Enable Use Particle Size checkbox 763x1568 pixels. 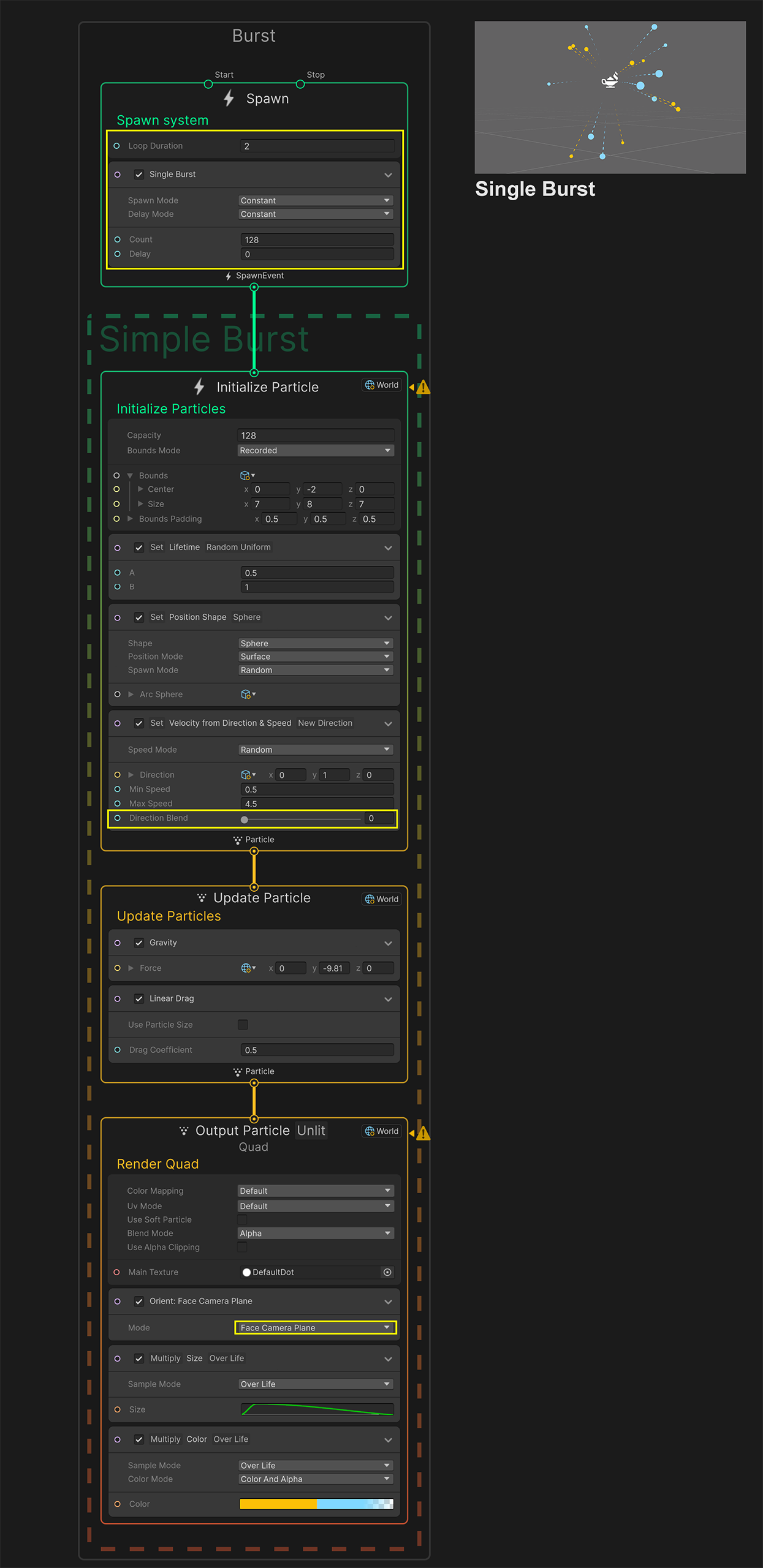pos(243,1025)
